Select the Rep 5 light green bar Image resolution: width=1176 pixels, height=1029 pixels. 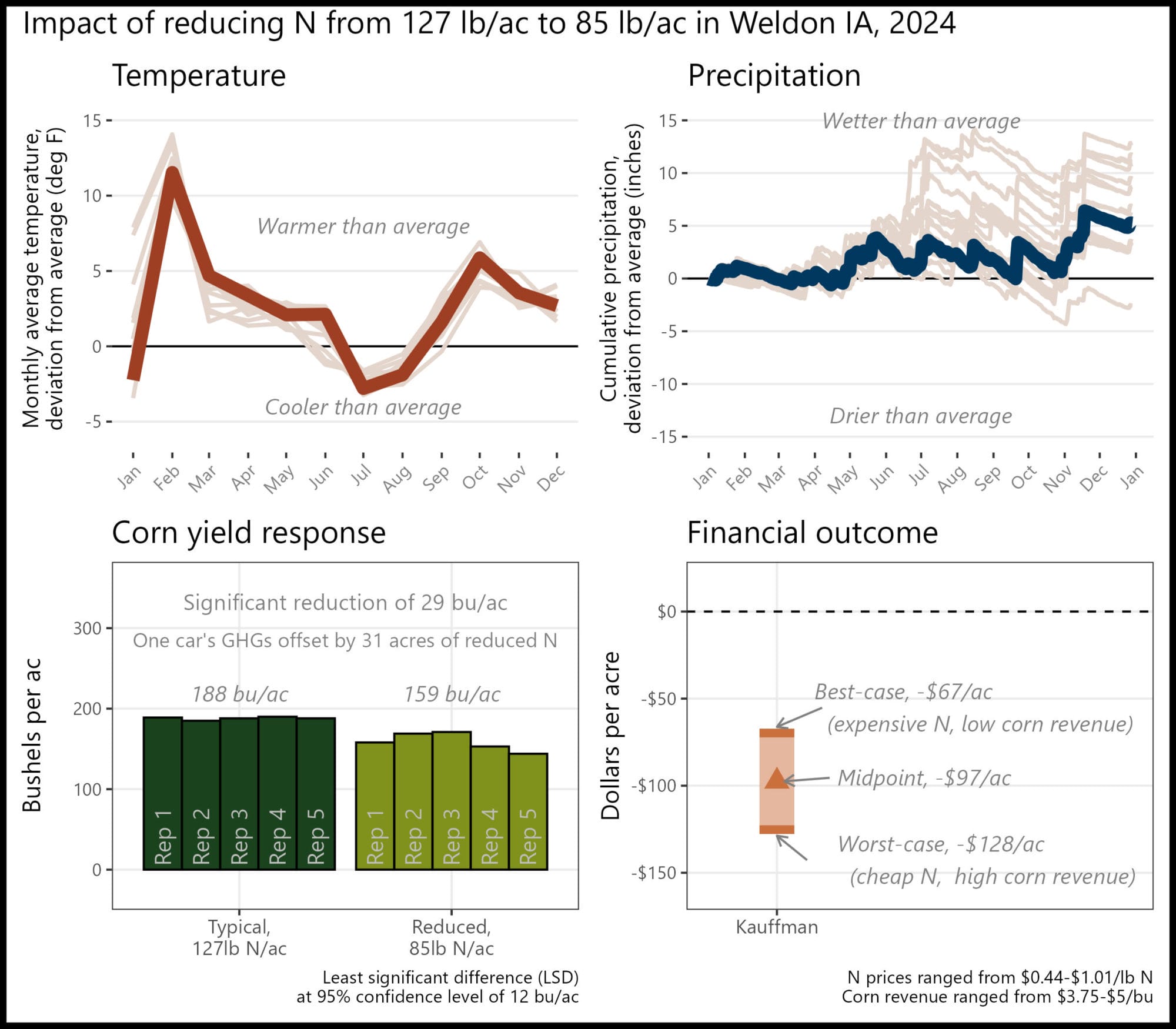[528, 811]
